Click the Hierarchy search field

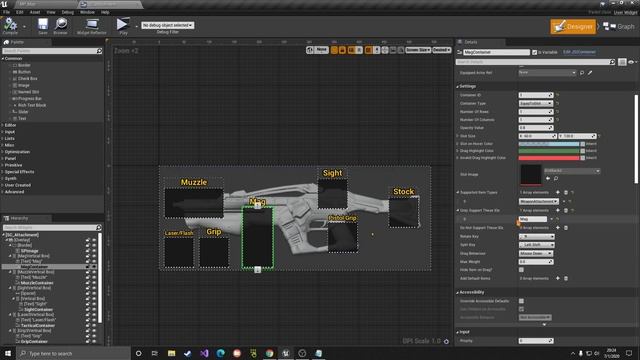(52, 227)
